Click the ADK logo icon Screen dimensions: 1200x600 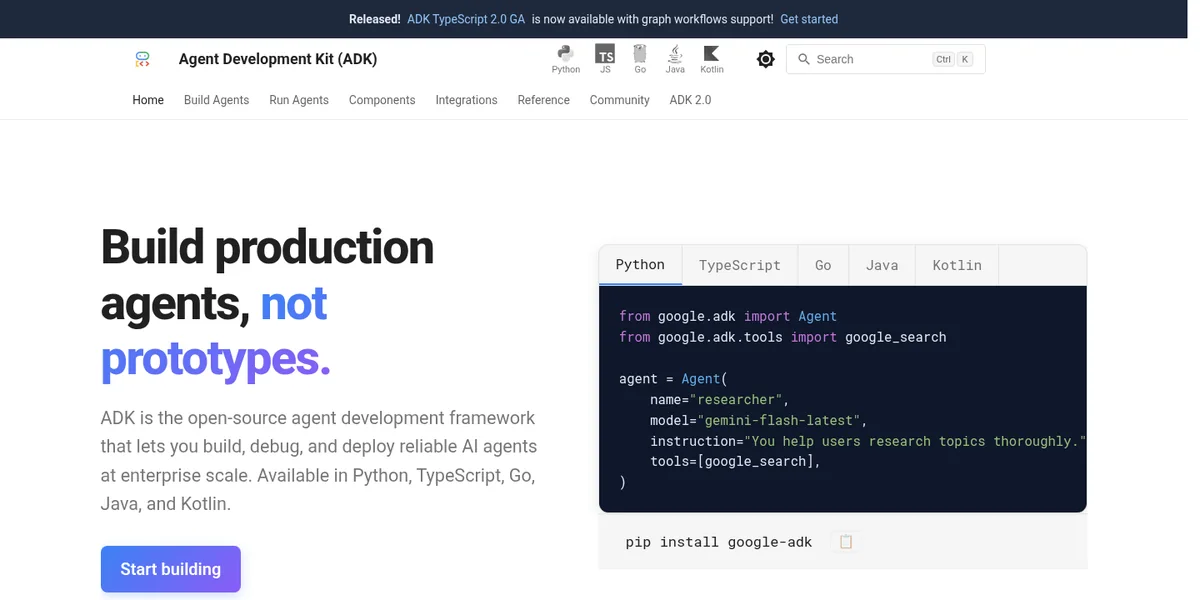click(x=142, y=60)
